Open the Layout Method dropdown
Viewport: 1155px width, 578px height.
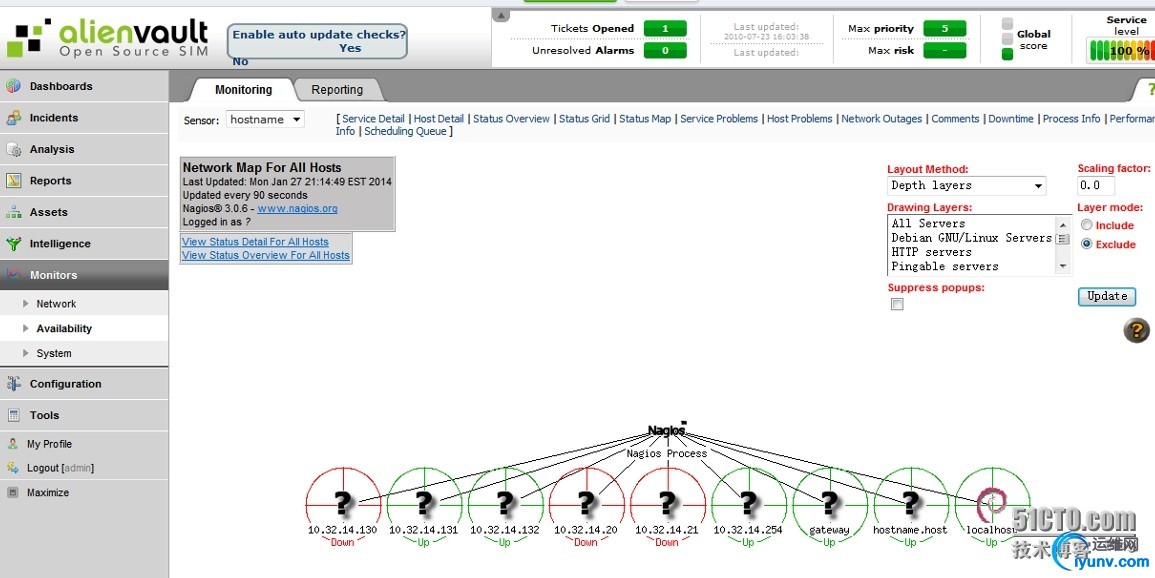click(x=967, y=186)
